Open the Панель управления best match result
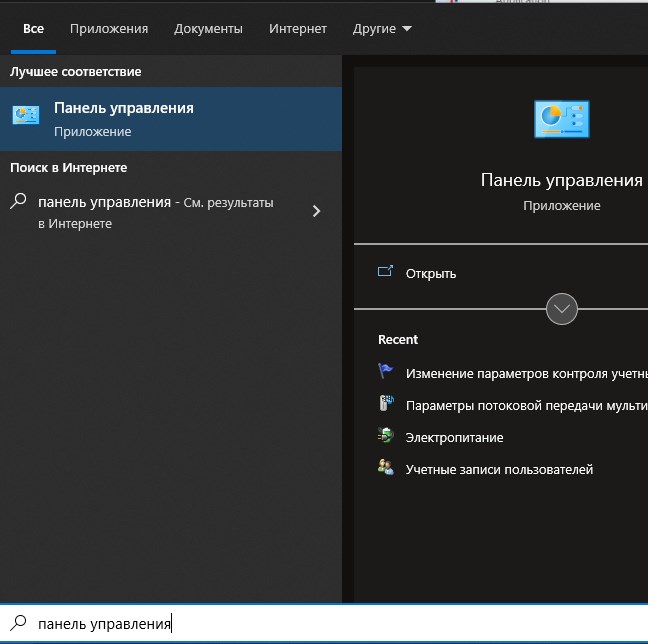This screenshot has width=648, height=644. coord(171,119)
